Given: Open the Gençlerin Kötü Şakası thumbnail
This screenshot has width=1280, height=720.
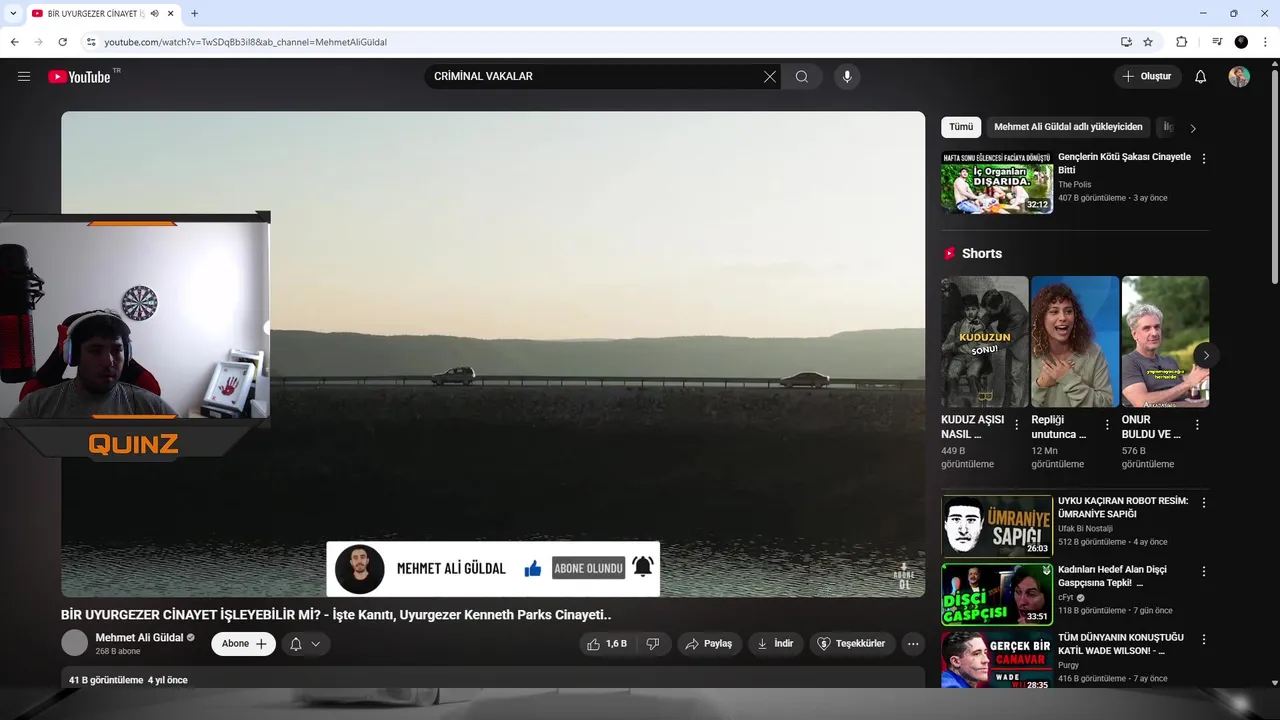Looking at the screenshot, I should click(996, 182).
